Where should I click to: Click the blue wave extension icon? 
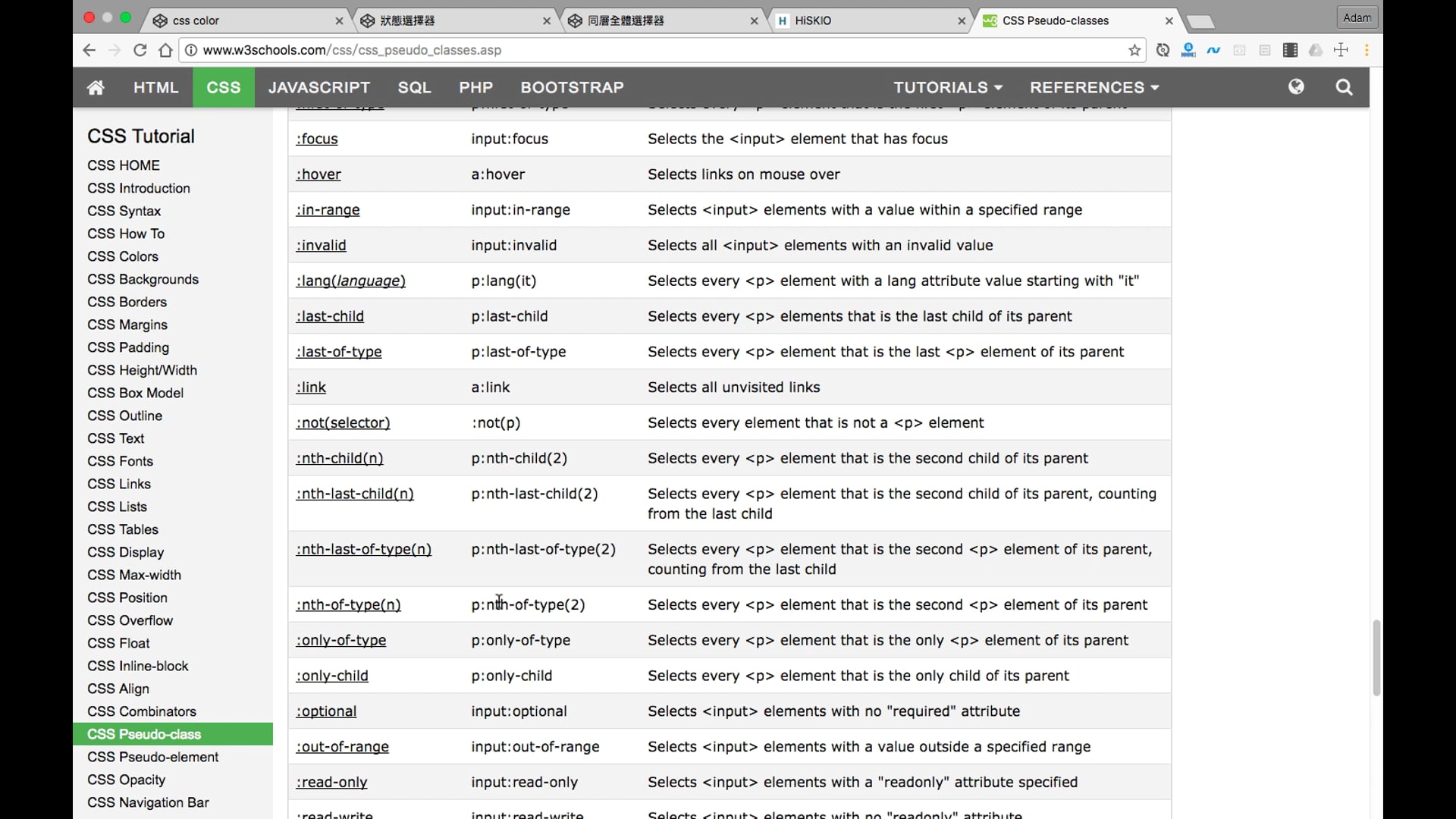[x=1214, y=50]
